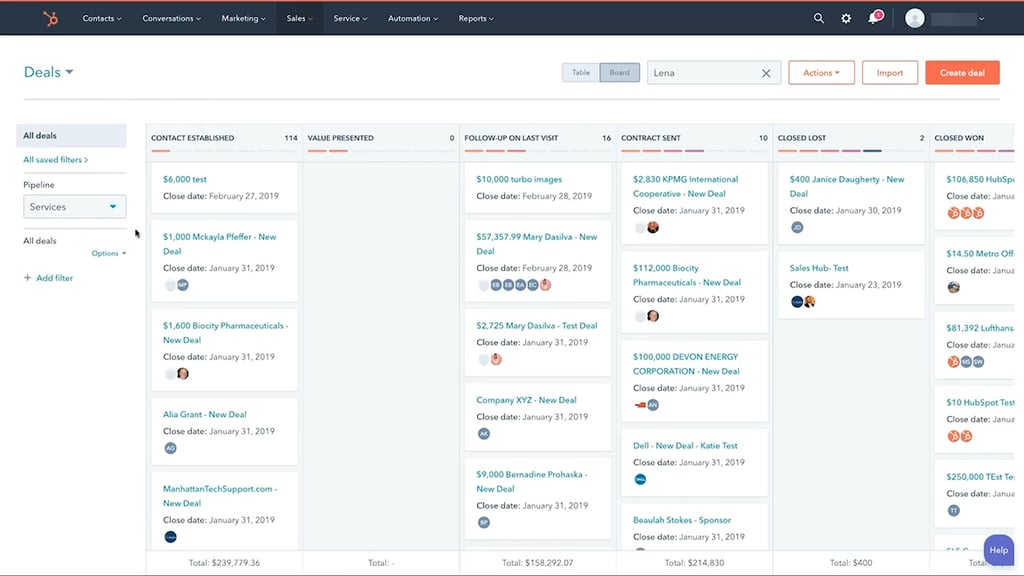Click photo avatar on $112,000 Biocity deal
1024x576 pixels.
tap(653, 316)
